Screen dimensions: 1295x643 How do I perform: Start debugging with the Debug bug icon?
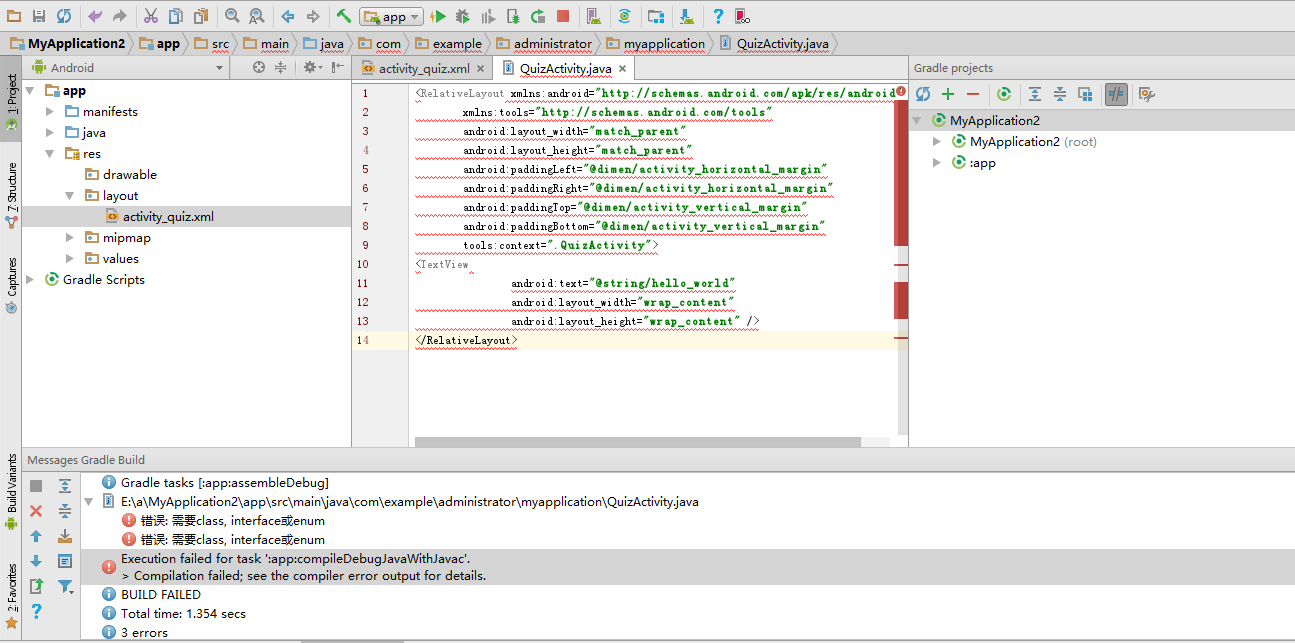click(x=462, y=16)
